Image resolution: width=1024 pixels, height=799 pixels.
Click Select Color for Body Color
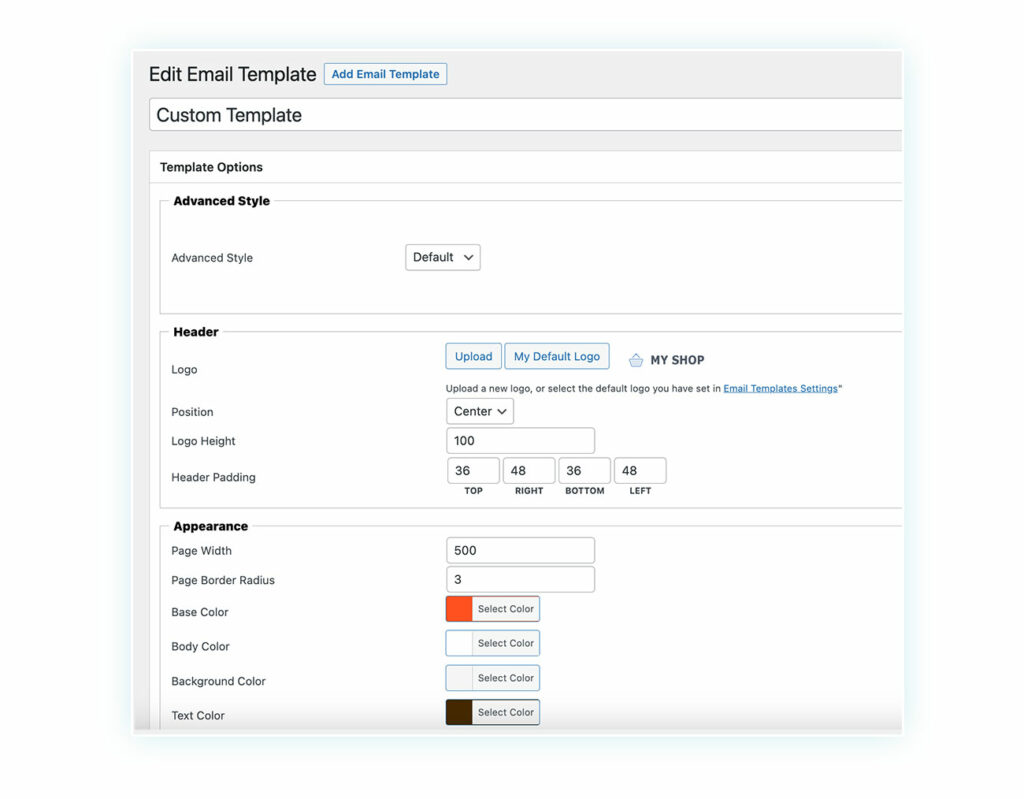pyautogui.click(x=505, y=643)
